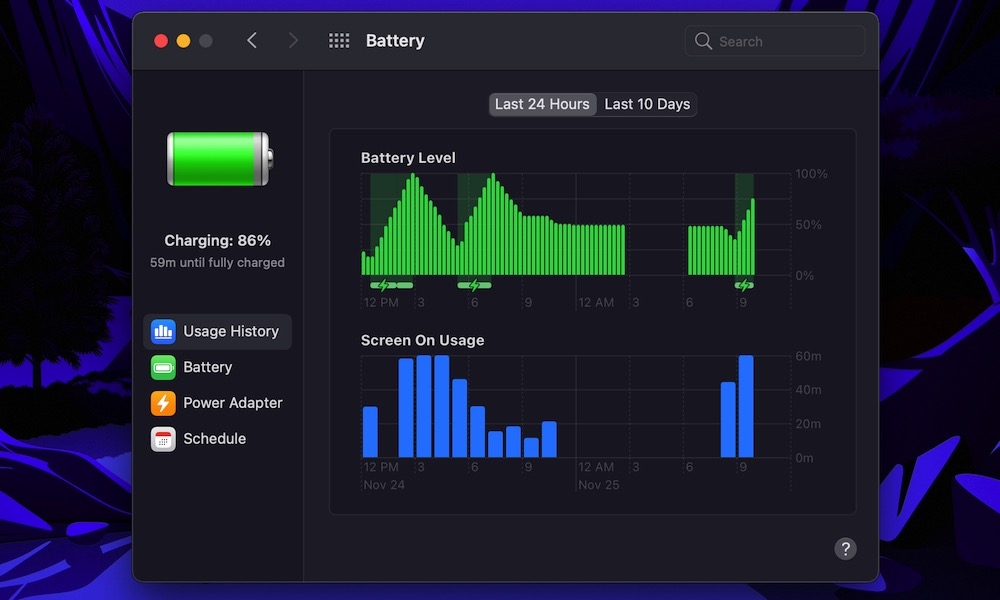Open Battery settings in sidebar
This screenshot has width=1000, height=600.
click(217, 367)
